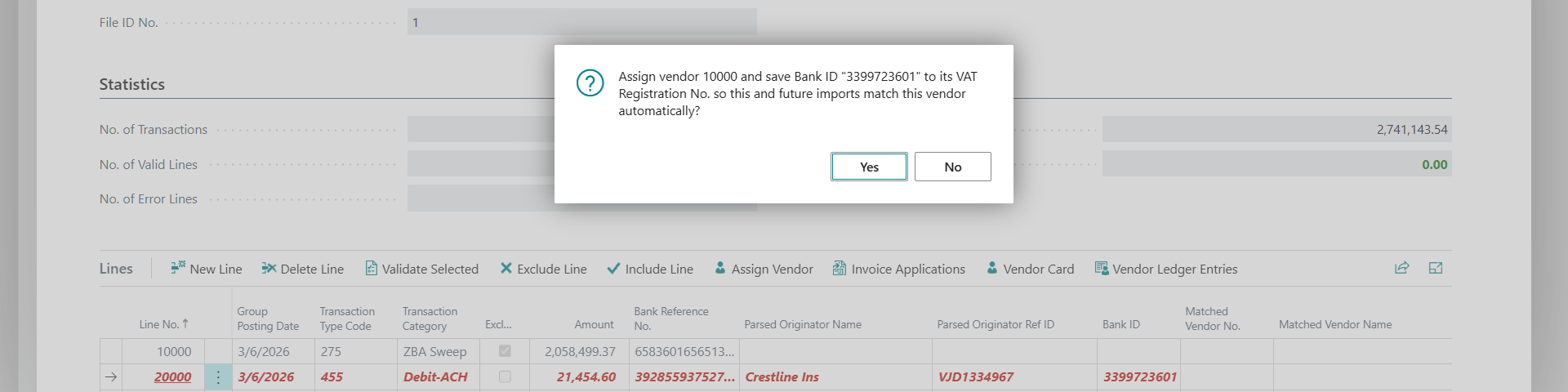Image resolution: width=1568 pixels, height=392 pixels.
Task: Open Invoice Applications
Action: click(x=898, y=269)
